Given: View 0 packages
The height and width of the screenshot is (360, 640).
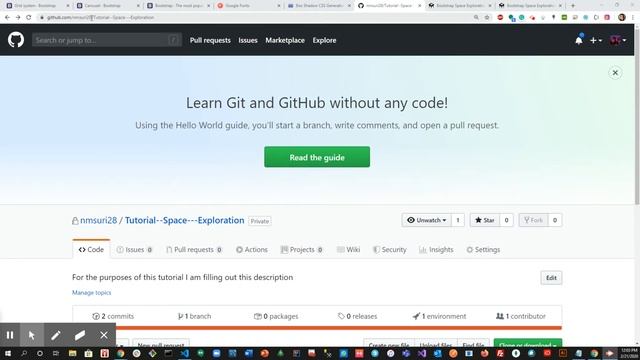Looking at the screenshot, I should pos(276,316).
